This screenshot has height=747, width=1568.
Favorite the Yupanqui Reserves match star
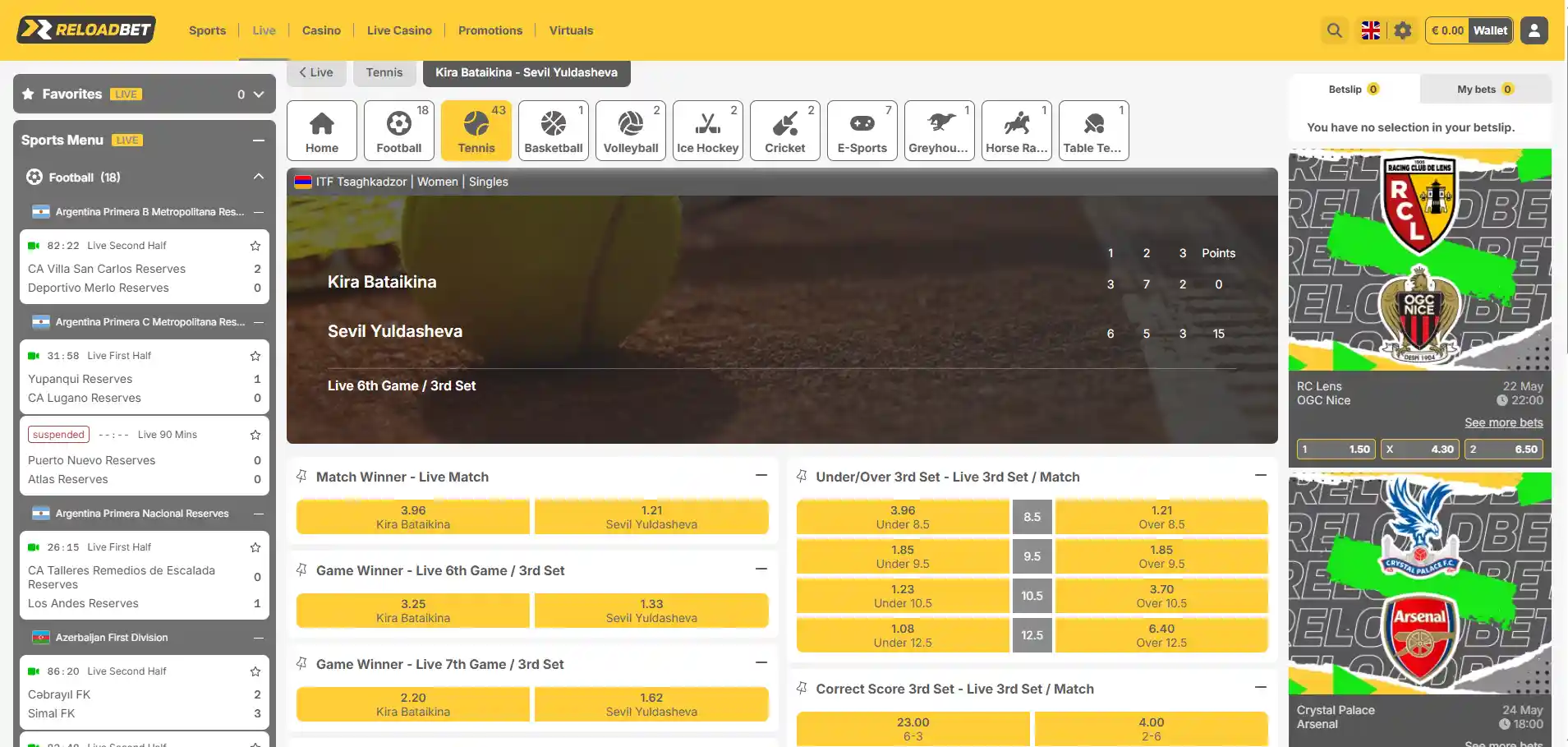pos(255,356)
